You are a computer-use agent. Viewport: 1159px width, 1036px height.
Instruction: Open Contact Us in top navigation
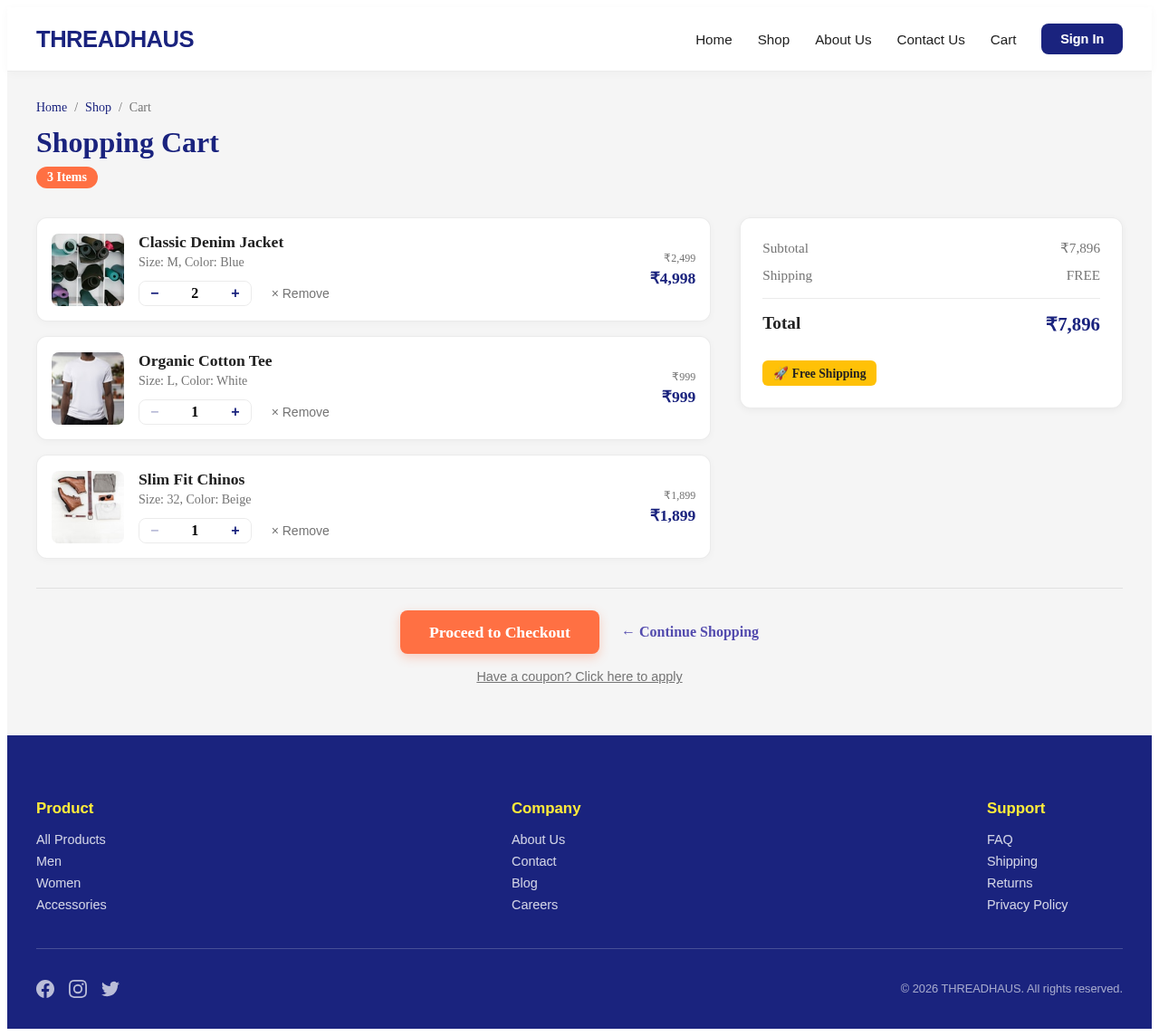(931, 39)
